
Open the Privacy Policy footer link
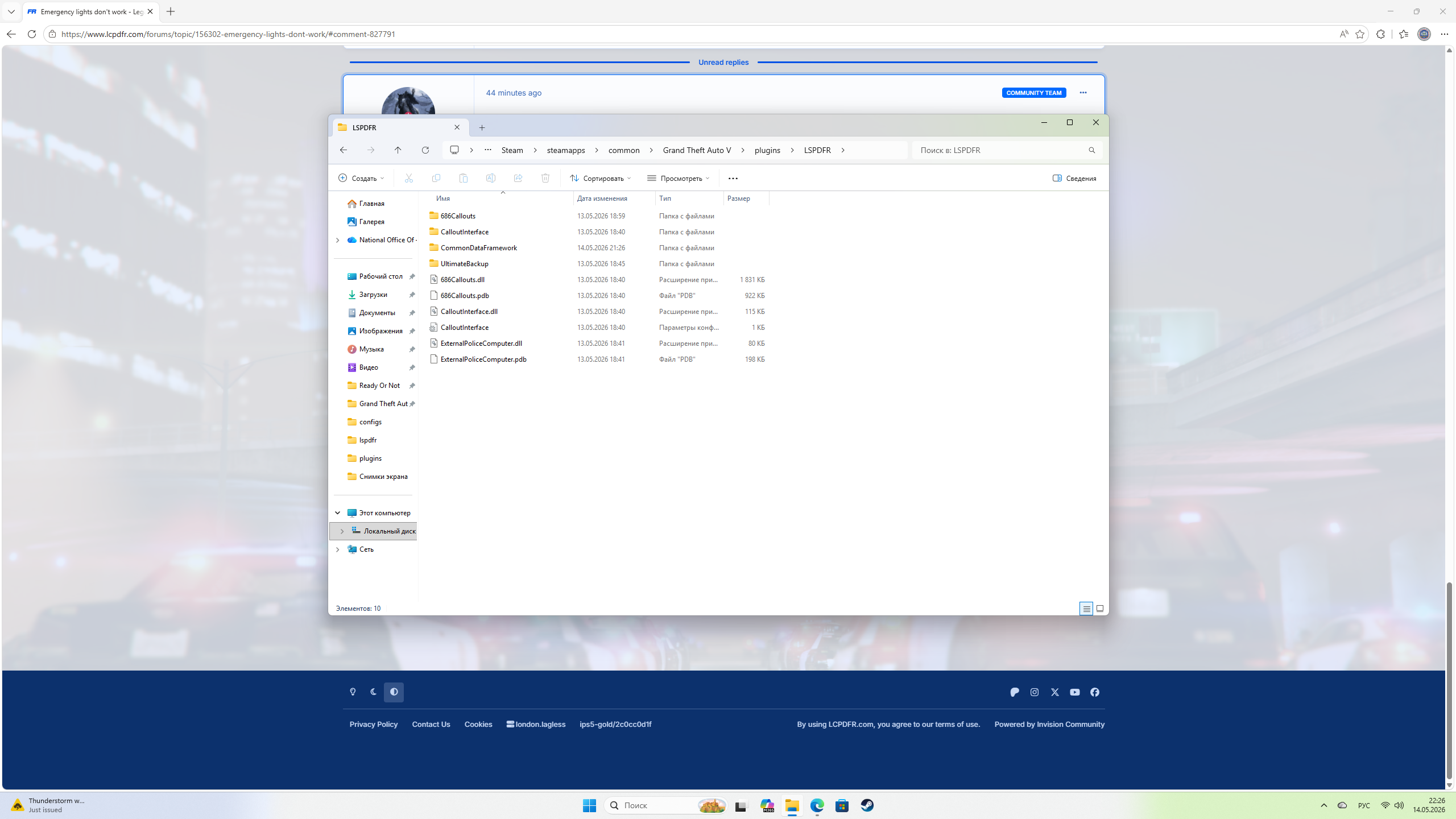374,724
